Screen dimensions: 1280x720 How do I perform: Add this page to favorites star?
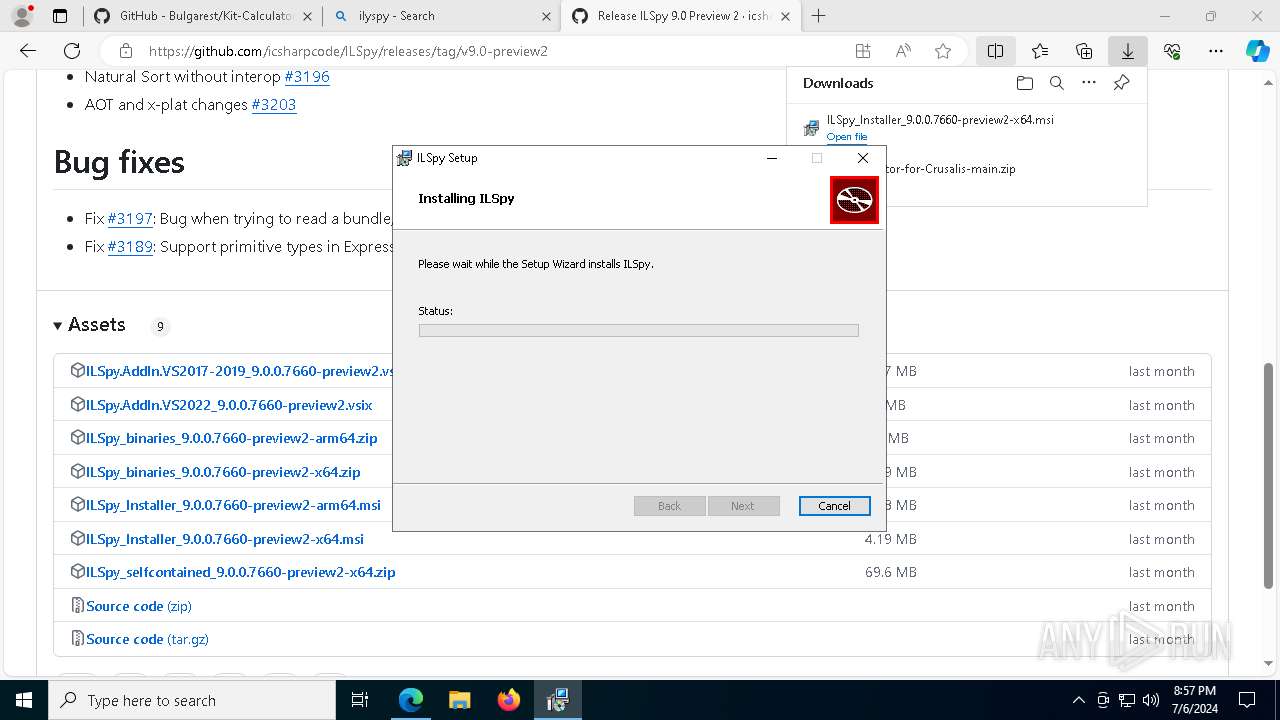click(x=943, y=51)
